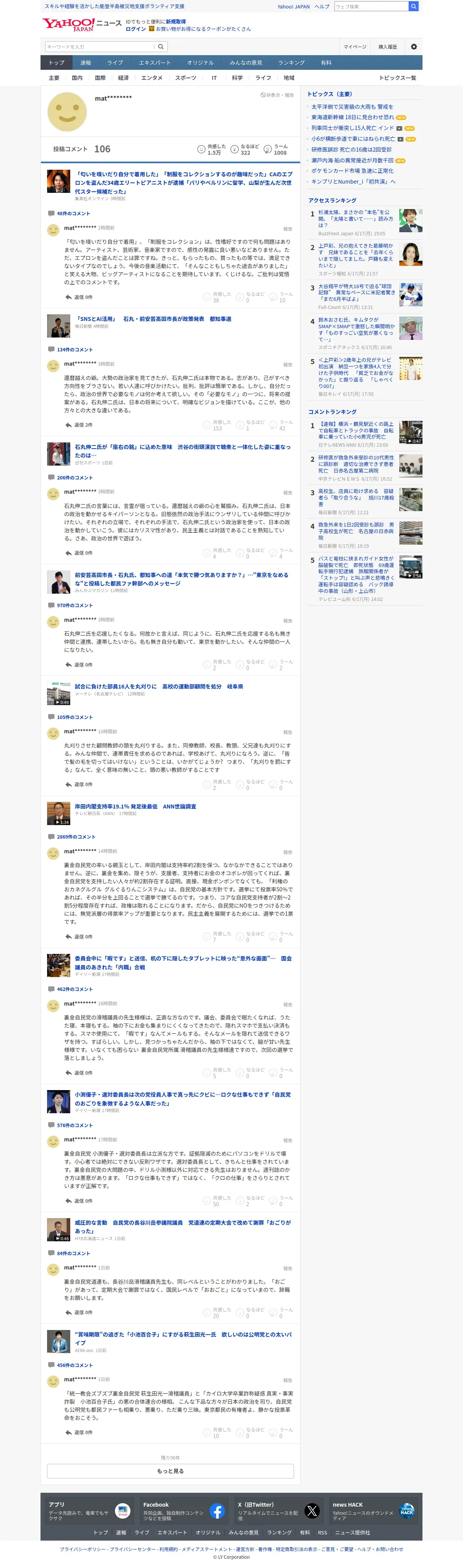
Task: Open 購入履歴
Action: click(387, 47)
